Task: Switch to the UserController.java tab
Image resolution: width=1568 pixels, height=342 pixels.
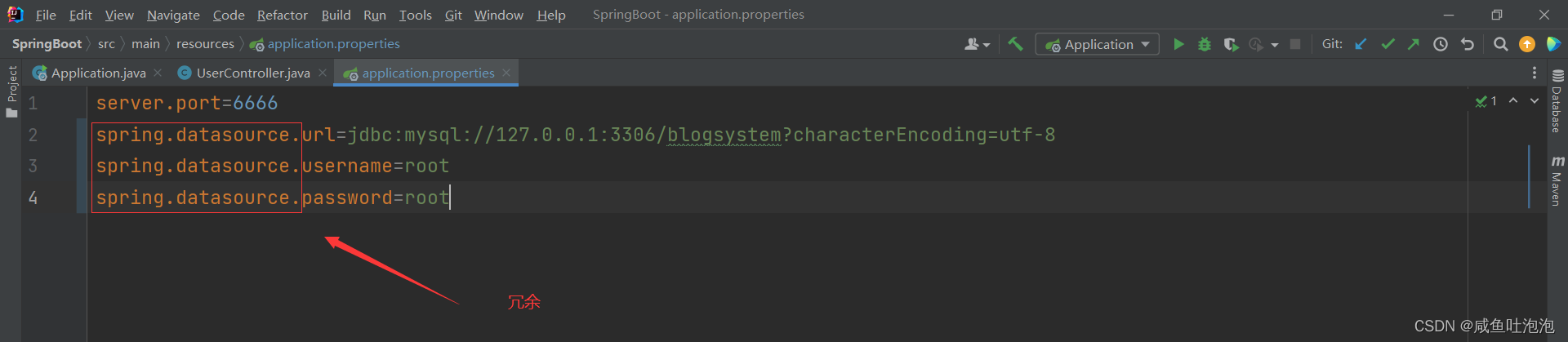Action: tap(252, 73)
